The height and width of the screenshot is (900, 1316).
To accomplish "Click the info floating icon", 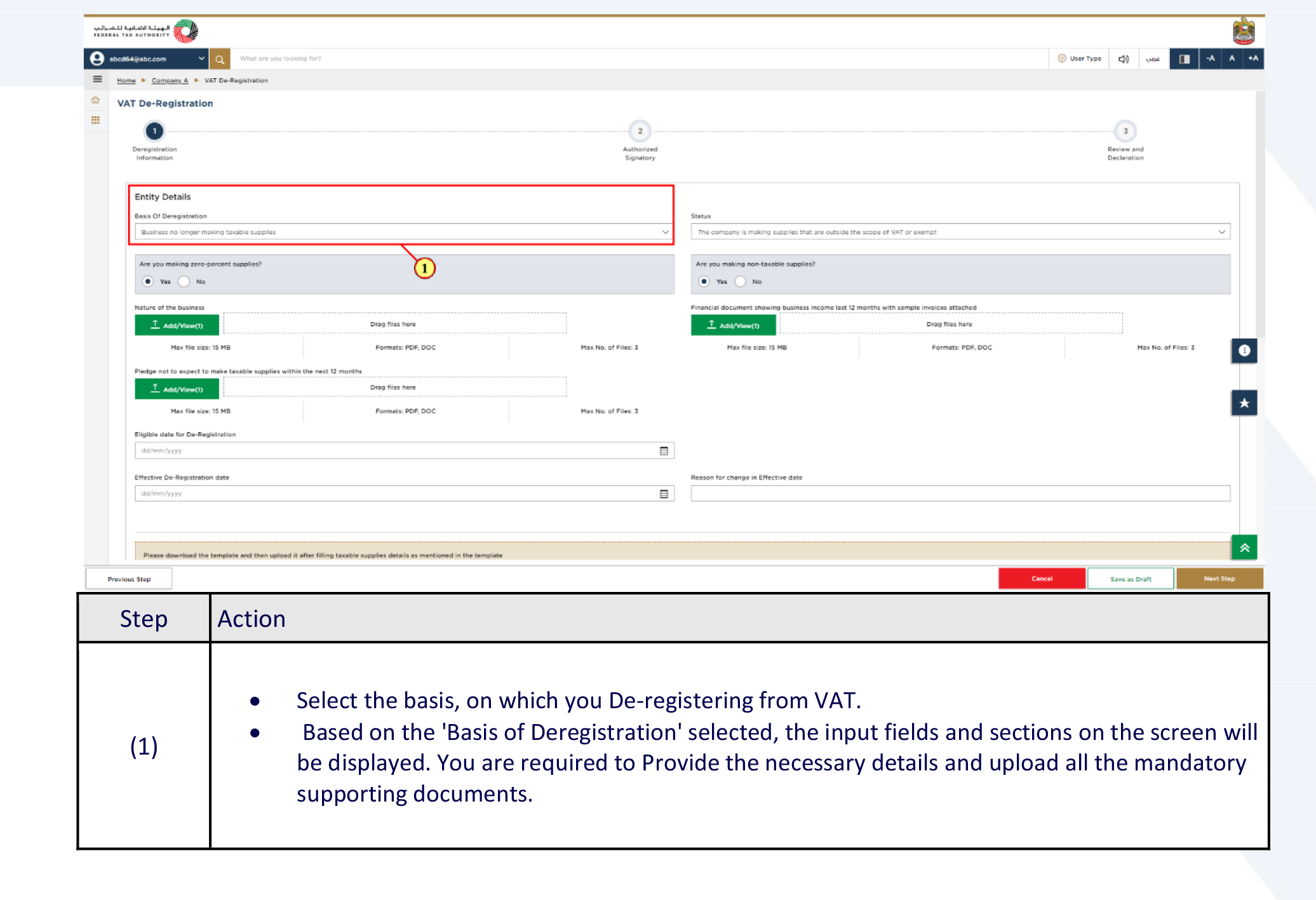I will [x=1244, y=351].
